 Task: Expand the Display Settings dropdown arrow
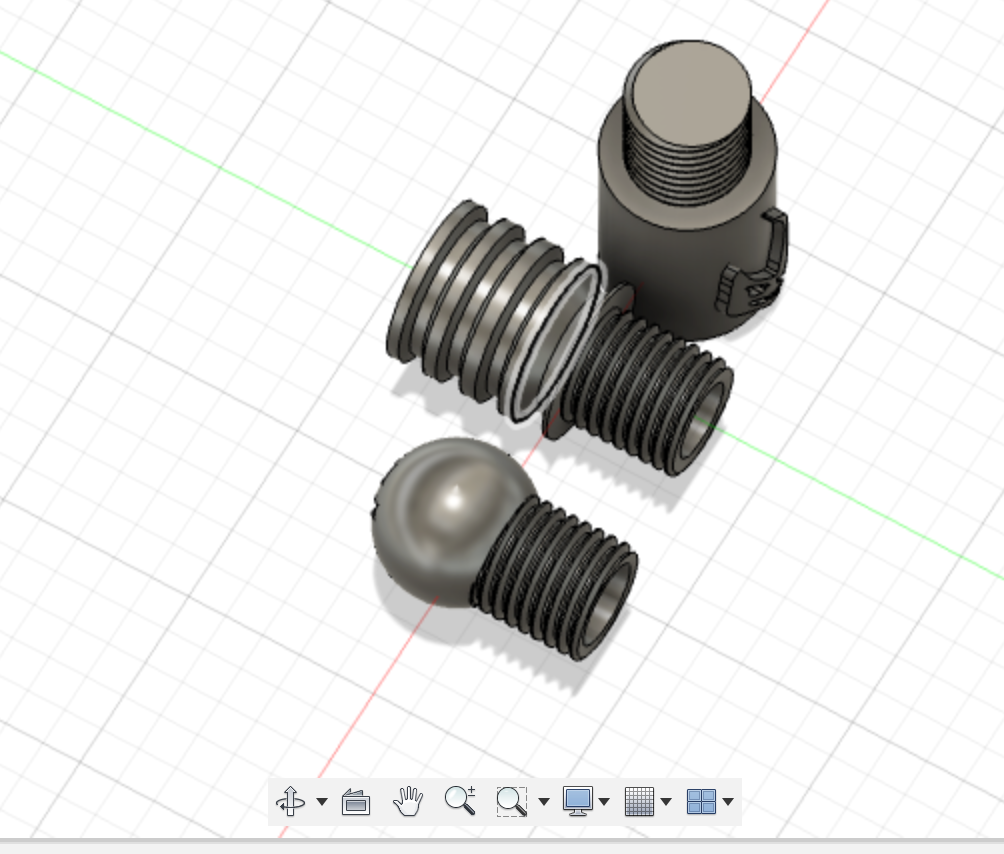(x=604, y=802)
